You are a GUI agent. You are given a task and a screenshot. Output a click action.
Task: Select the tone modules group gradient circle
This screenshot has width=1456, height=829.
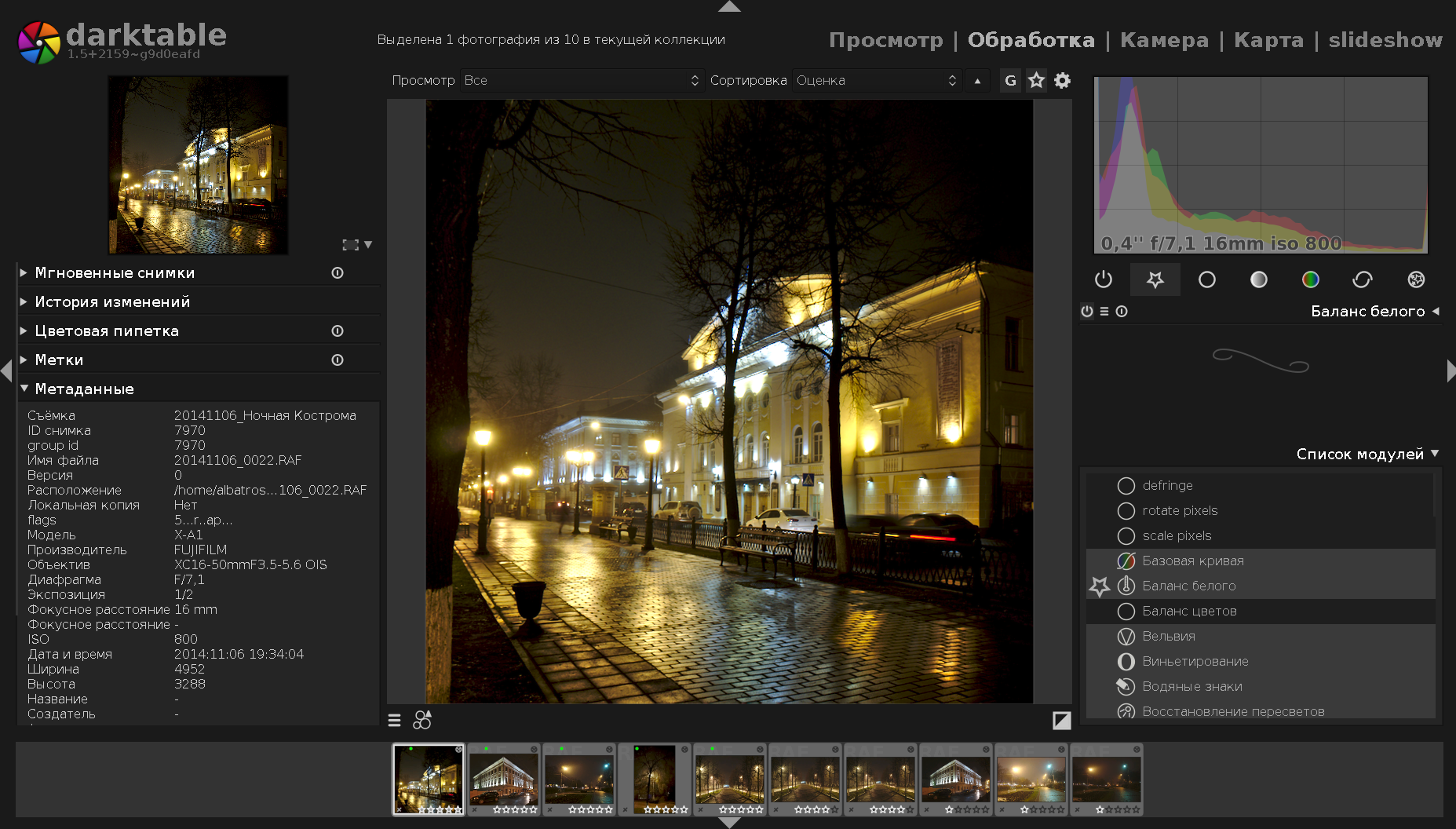pyautogui.click(x=1258, y=279)
